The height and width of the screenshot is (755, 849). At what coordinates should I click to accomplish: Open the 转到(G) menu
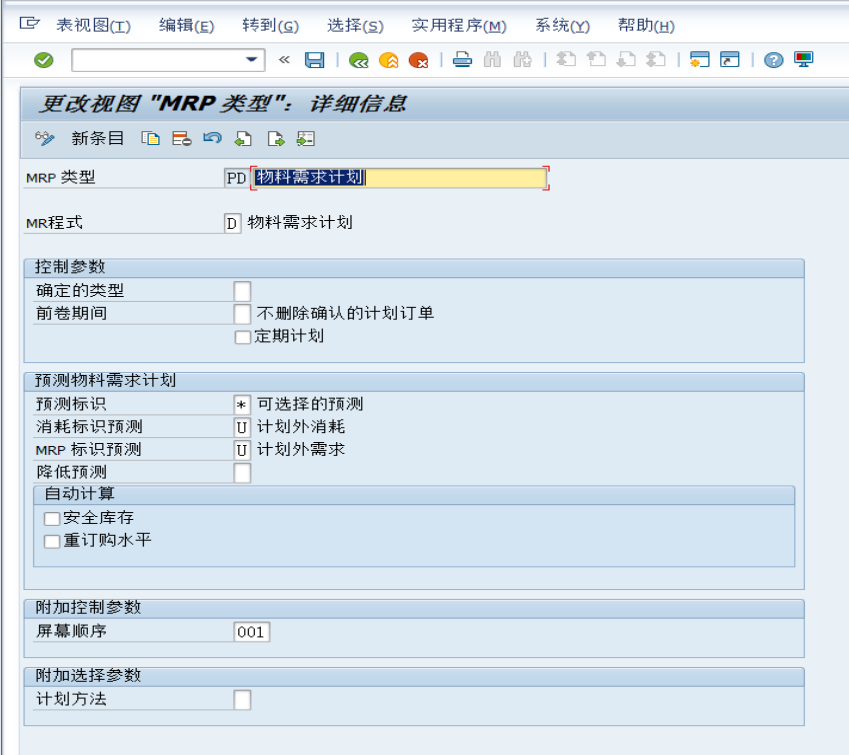point(270,25)
